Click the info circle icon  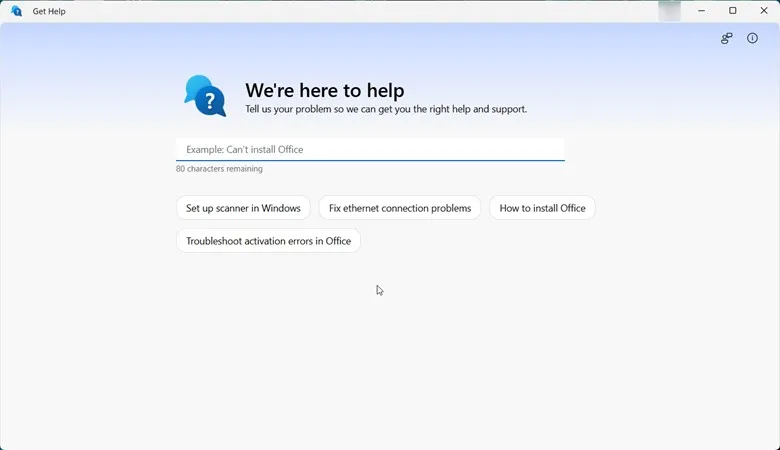[x=752, y=38]
